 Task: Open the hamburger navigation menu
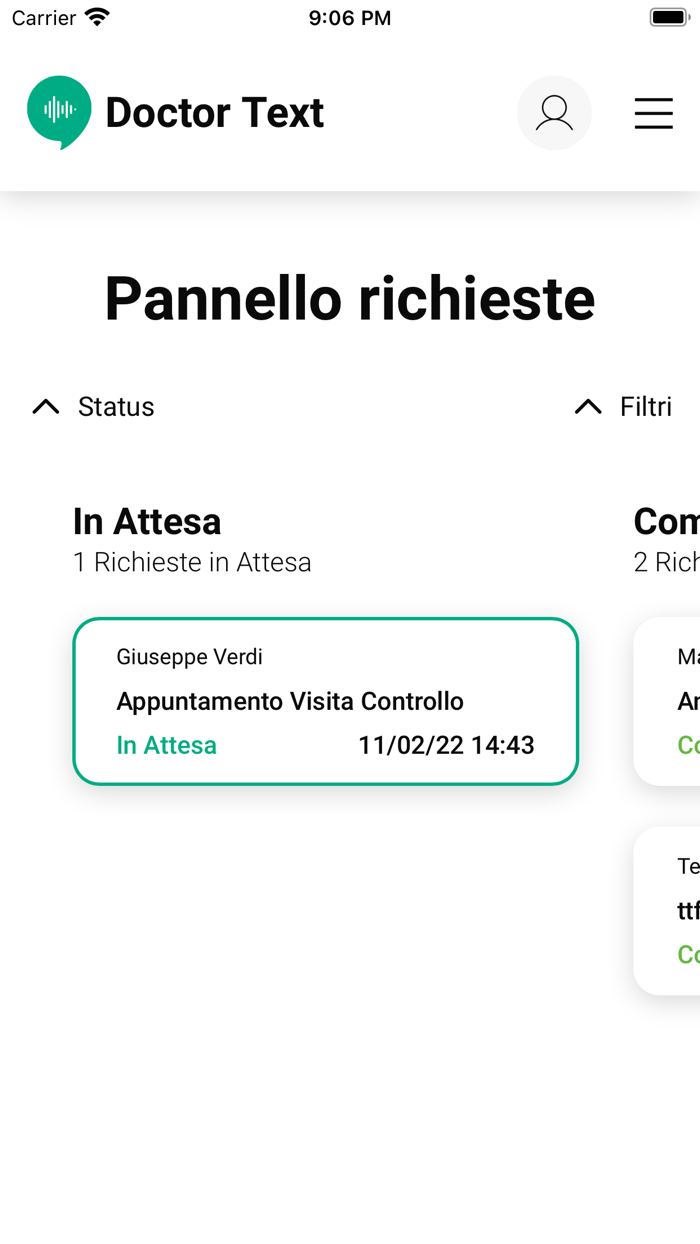[x=654, y=113]
